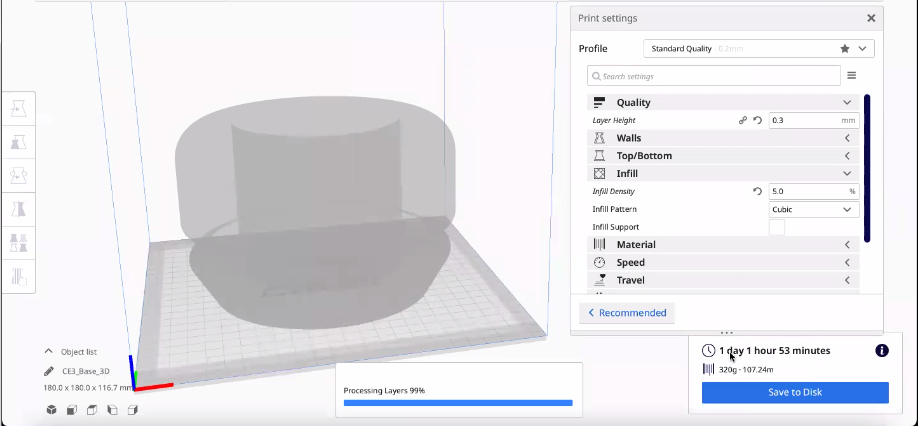Screen dimensions: 918x426
Task: Collapse the Infill settings section
Action: click(847, 174)
